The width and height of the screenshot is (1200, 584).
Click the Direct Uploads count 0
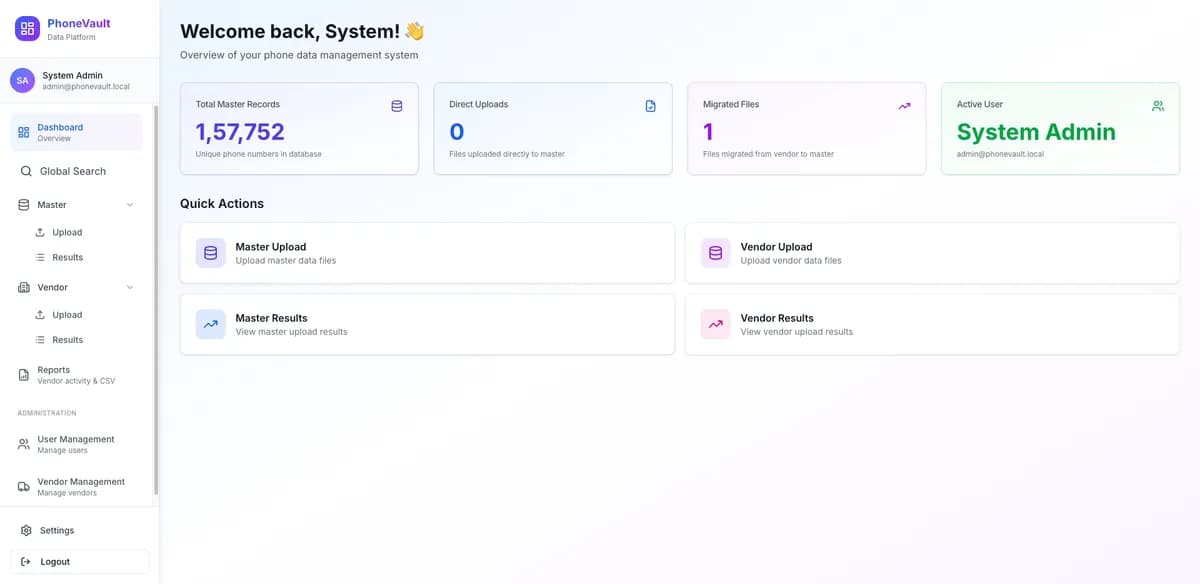point(457,132)
